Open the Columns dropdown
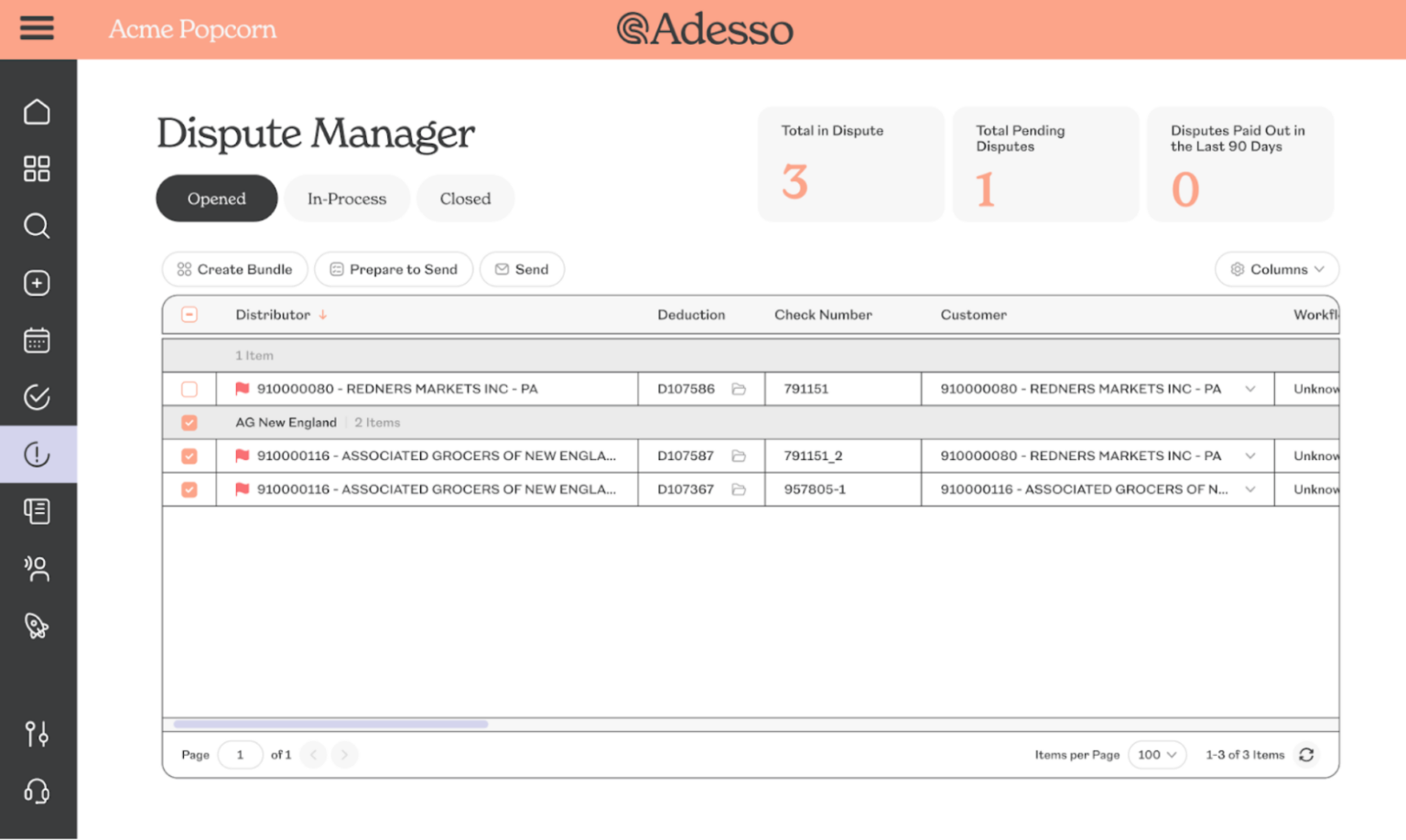This screenshot has width=1406, height=840. click(1277, 269)
